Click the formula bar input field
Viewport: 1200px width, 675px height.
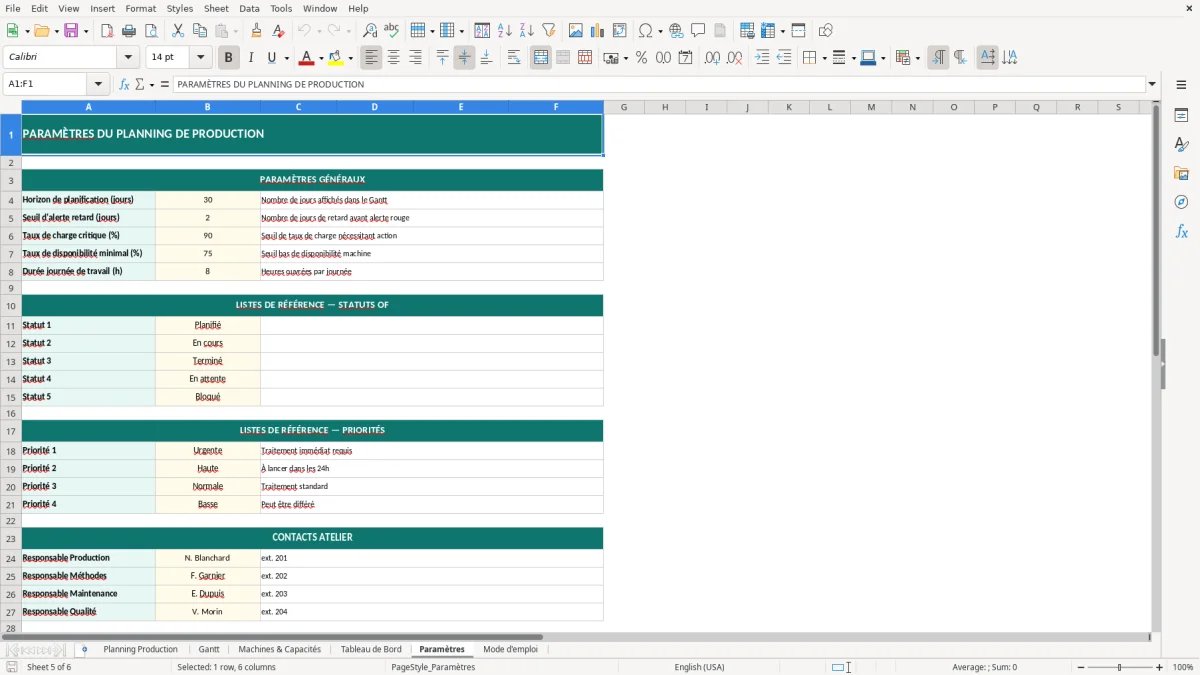click(x=659, y=84)
